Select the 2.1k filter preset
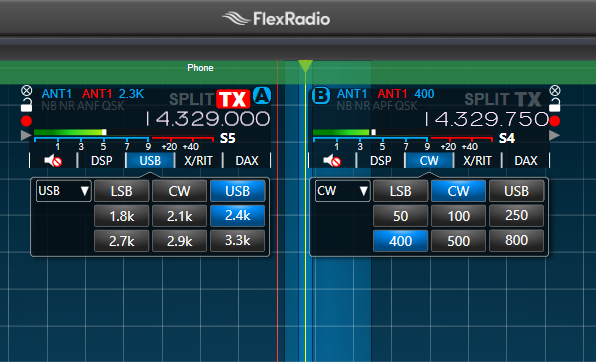This screenshot has width=596, height=362. 179,216
